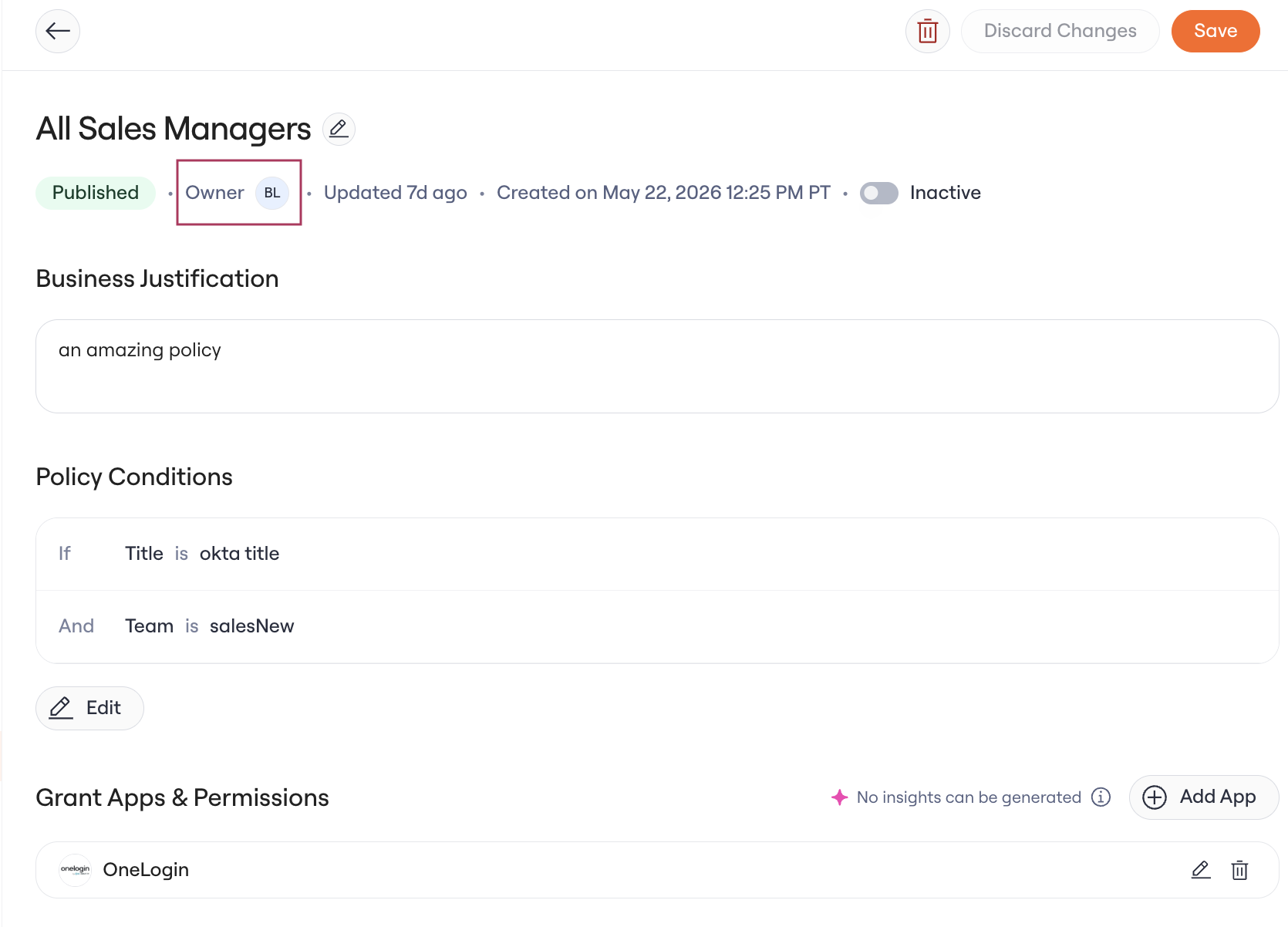This screenshot has width=1288, height=927.
Task: Remove OneLogin with its trash icon
Action: pyautogui.click(x=1239, y=870)
